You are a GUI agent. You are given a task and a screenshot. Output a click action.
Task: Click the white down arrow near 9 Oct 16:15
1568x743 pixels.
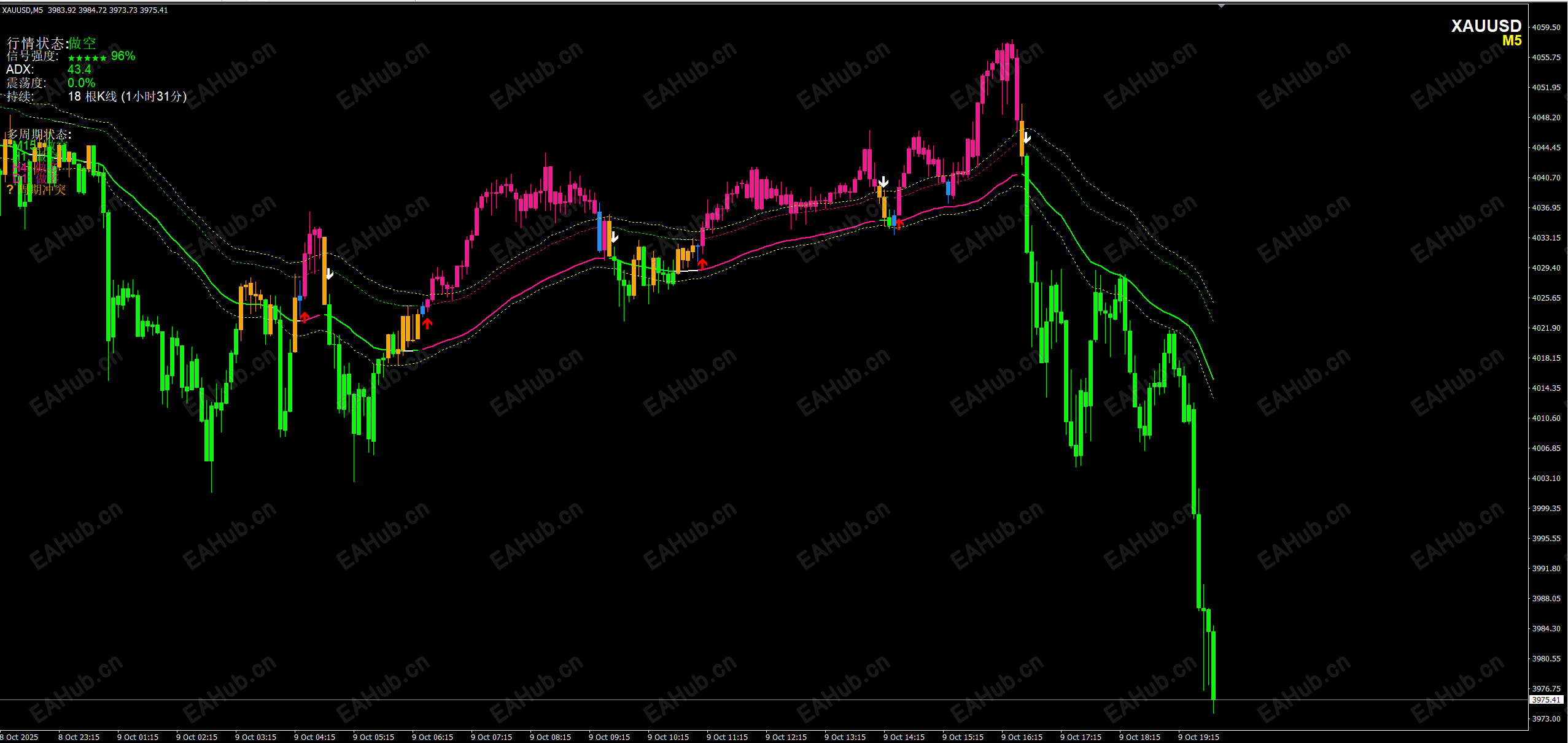(x=1027, y=137)
